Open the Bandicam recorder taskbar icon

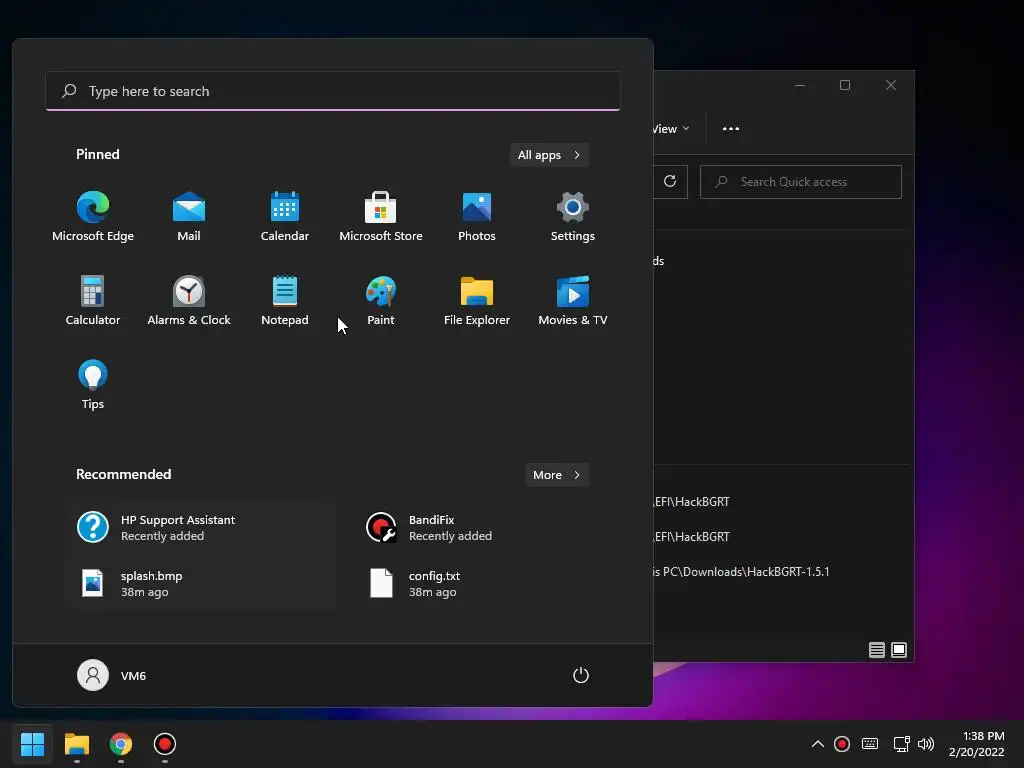(x=165, y=744)
